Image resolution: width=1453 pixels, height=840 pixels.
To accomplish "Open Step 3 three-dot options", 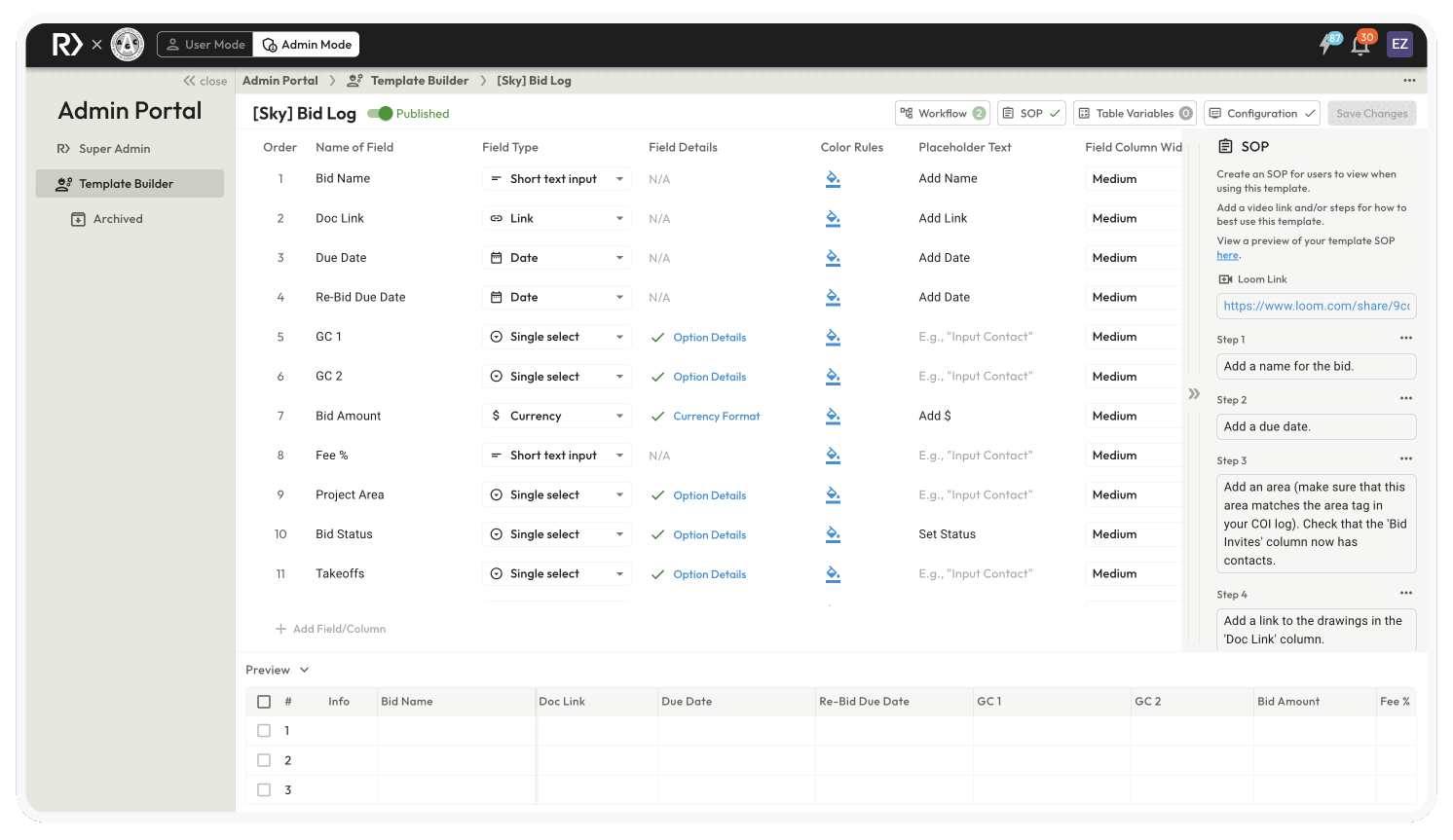I will click(1406, 459).
